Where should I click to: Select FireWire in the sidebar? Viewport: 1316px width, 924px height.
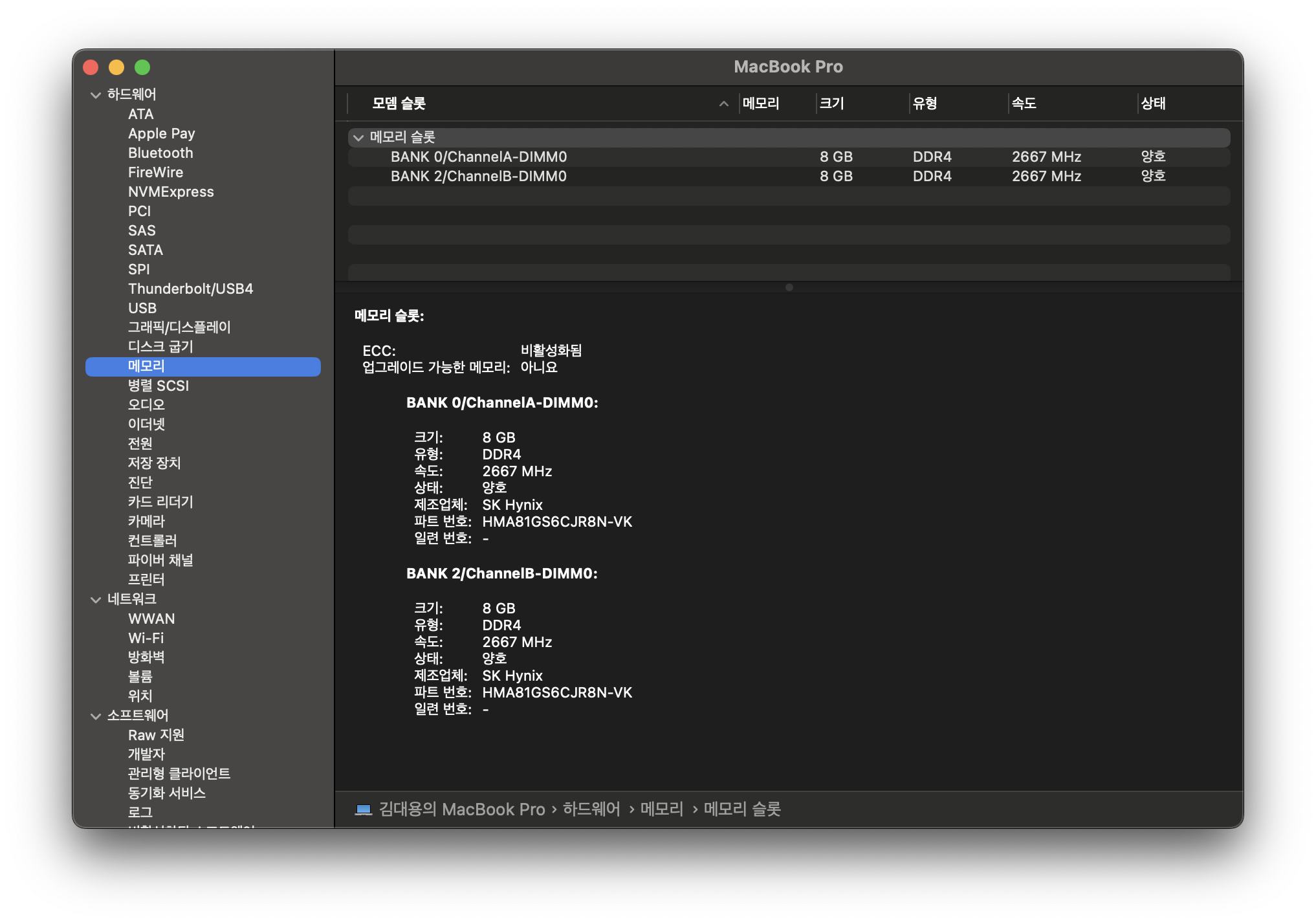pos(155,173)
